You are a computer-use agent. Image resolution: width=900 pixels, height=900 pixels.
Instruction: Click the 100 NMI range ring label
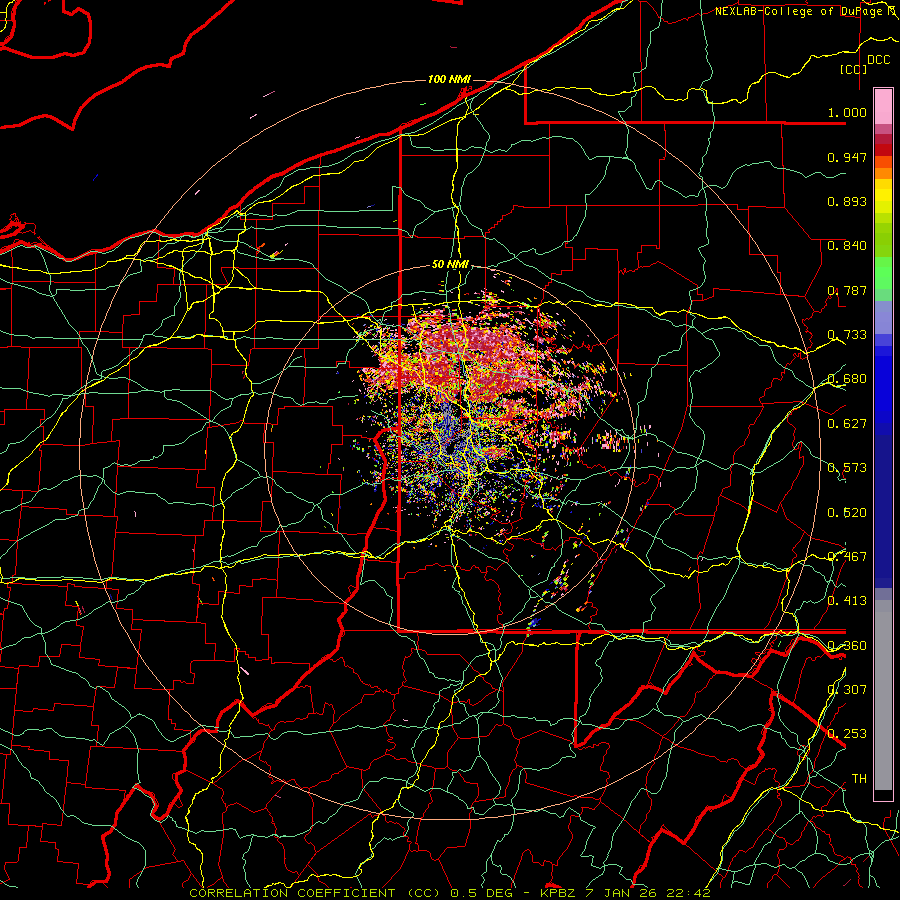(x=449, y=79)
